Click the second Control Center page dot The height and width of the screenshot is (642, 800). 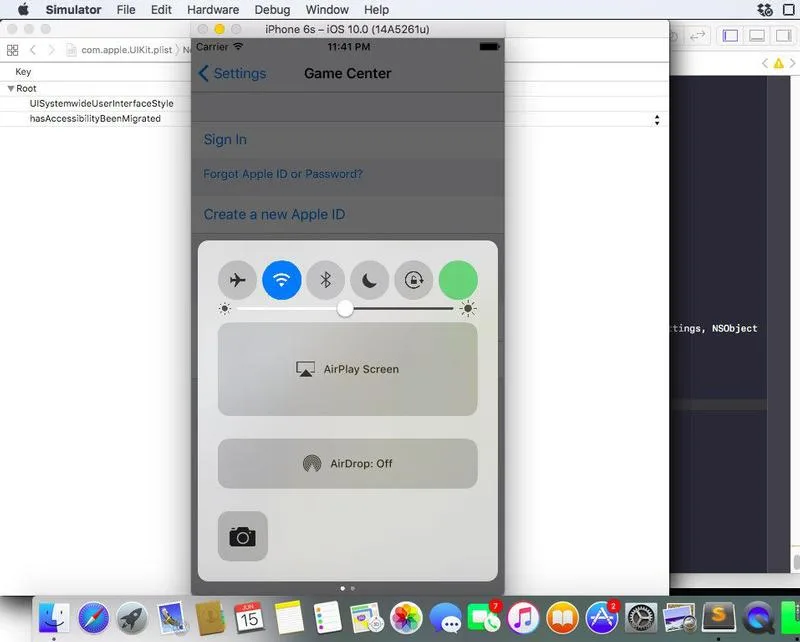click(353, 588)
